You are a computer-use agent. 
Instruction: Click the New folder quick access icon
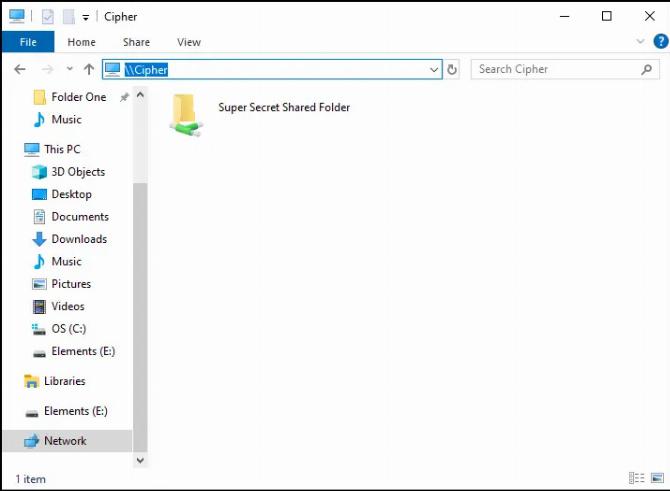[x=69, y=17]
